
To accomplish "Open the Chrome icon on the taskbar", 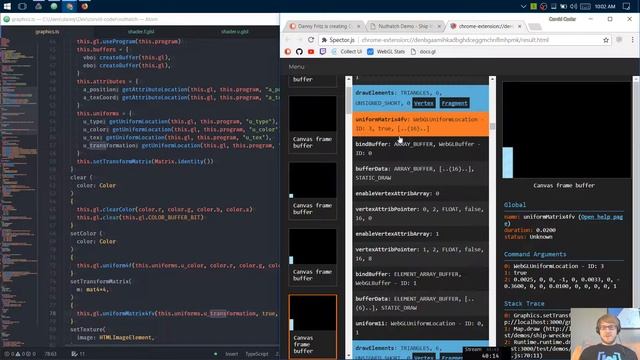I will point(70,6).
